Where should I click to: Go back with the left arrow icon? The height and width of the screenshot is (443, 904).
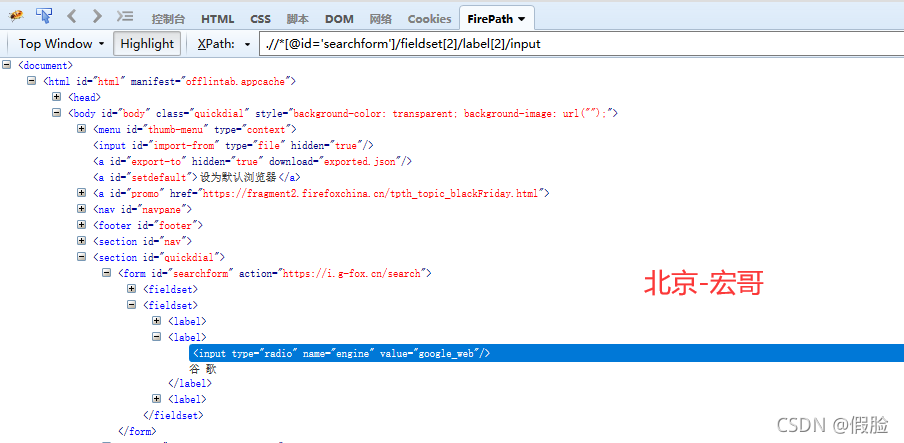pos(72,16)
